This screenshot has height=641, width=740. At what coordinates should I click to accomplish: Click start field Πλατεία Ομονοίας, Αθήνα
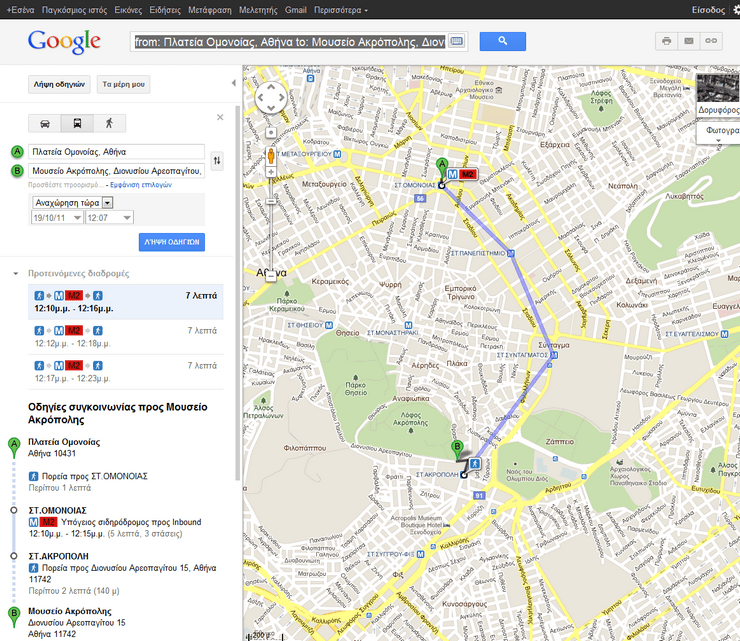coord(116,152)
